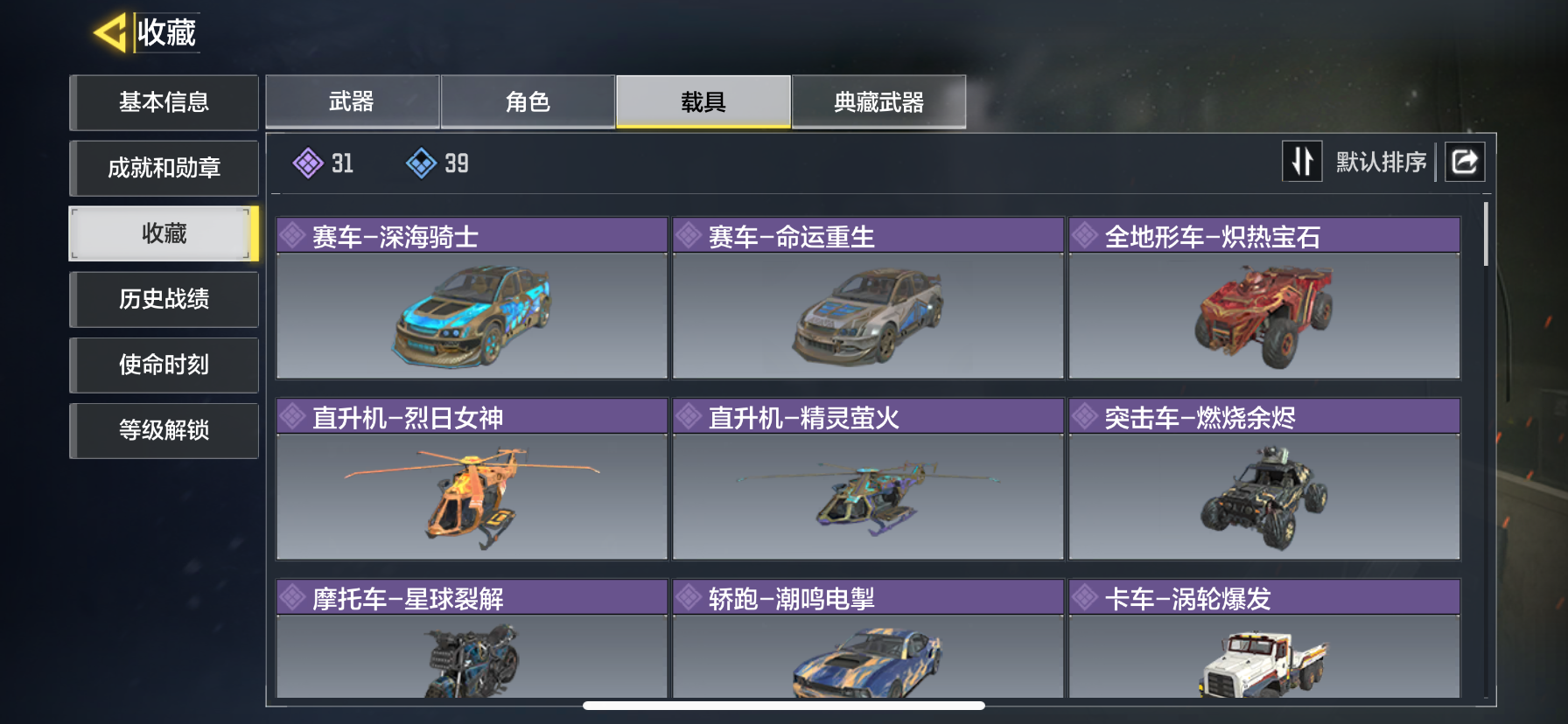Switch to the 角色 tab
This screenshot has height=724, width=1568.
528,102
